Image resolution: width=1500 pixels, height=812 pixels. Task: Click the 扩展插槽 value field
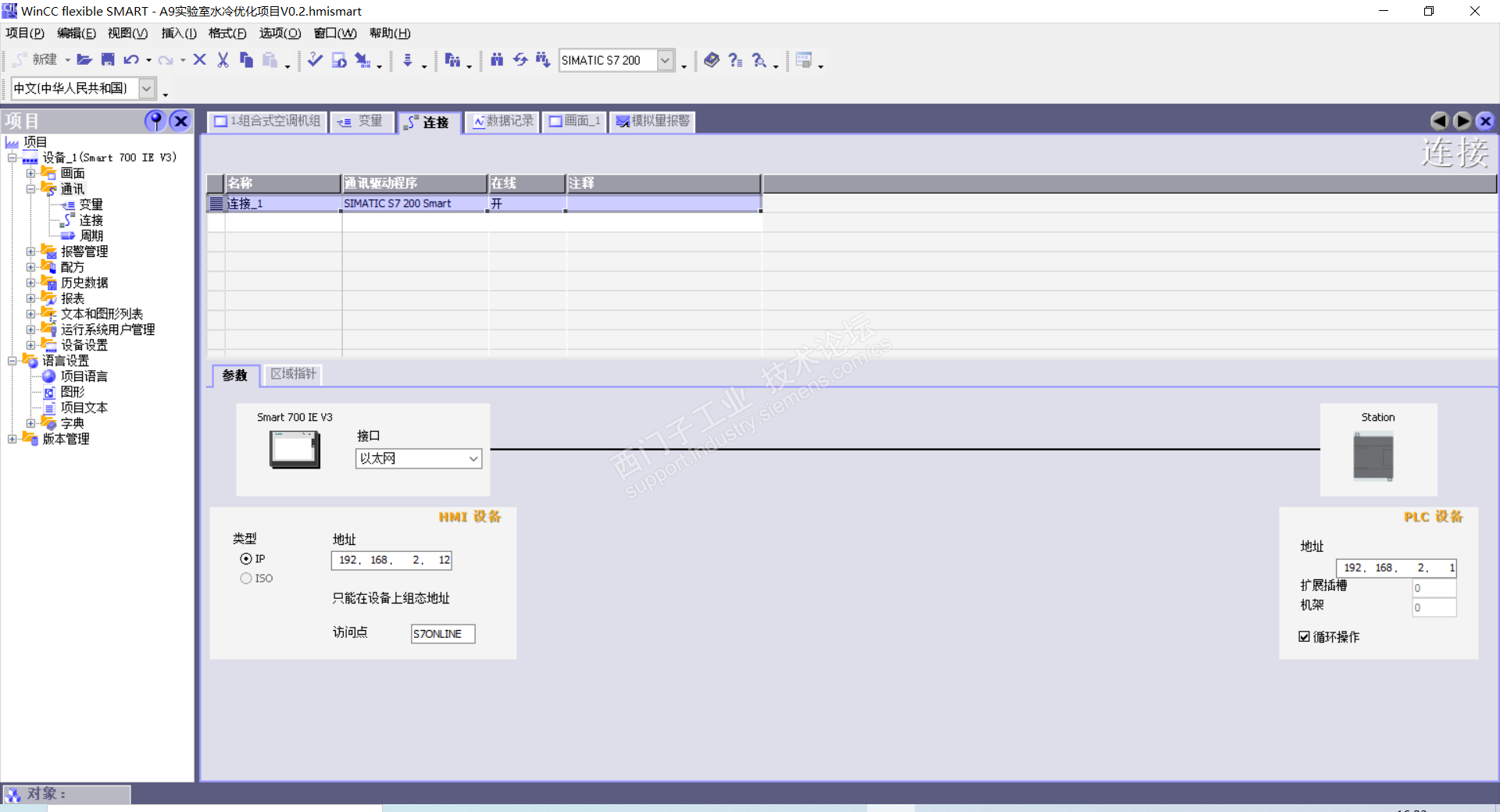(1434, 589)
